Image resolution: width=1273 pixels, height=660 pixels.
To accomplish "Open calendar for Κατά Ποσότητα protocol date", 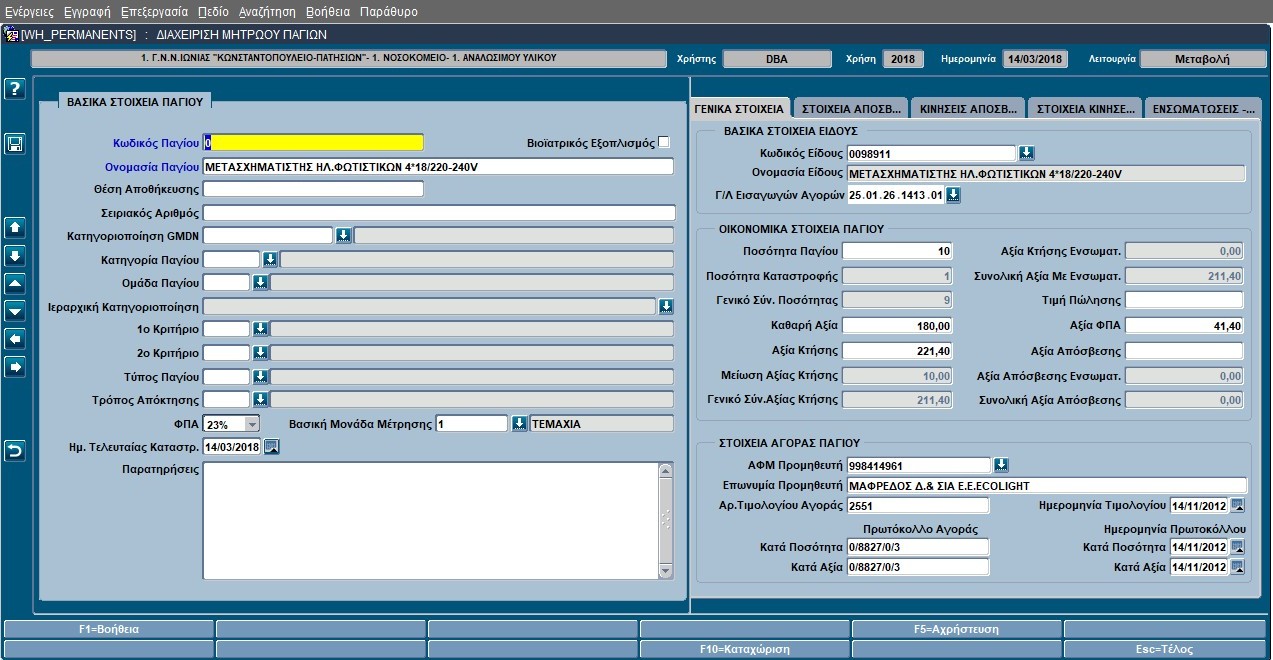I will click(x=1237, y=547).
